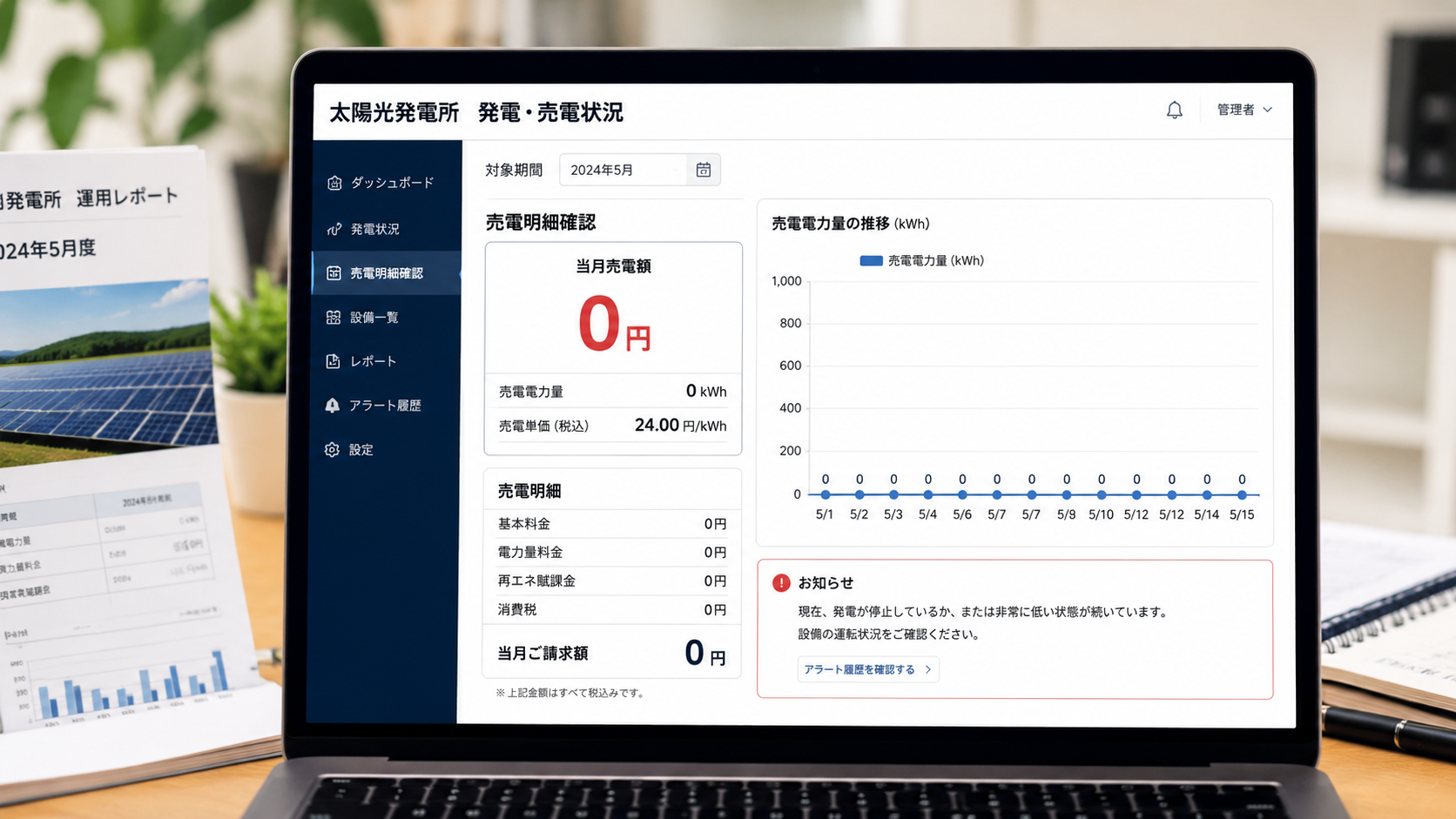Click the 24.00 円/kWh unit price value

click(680, 426)
